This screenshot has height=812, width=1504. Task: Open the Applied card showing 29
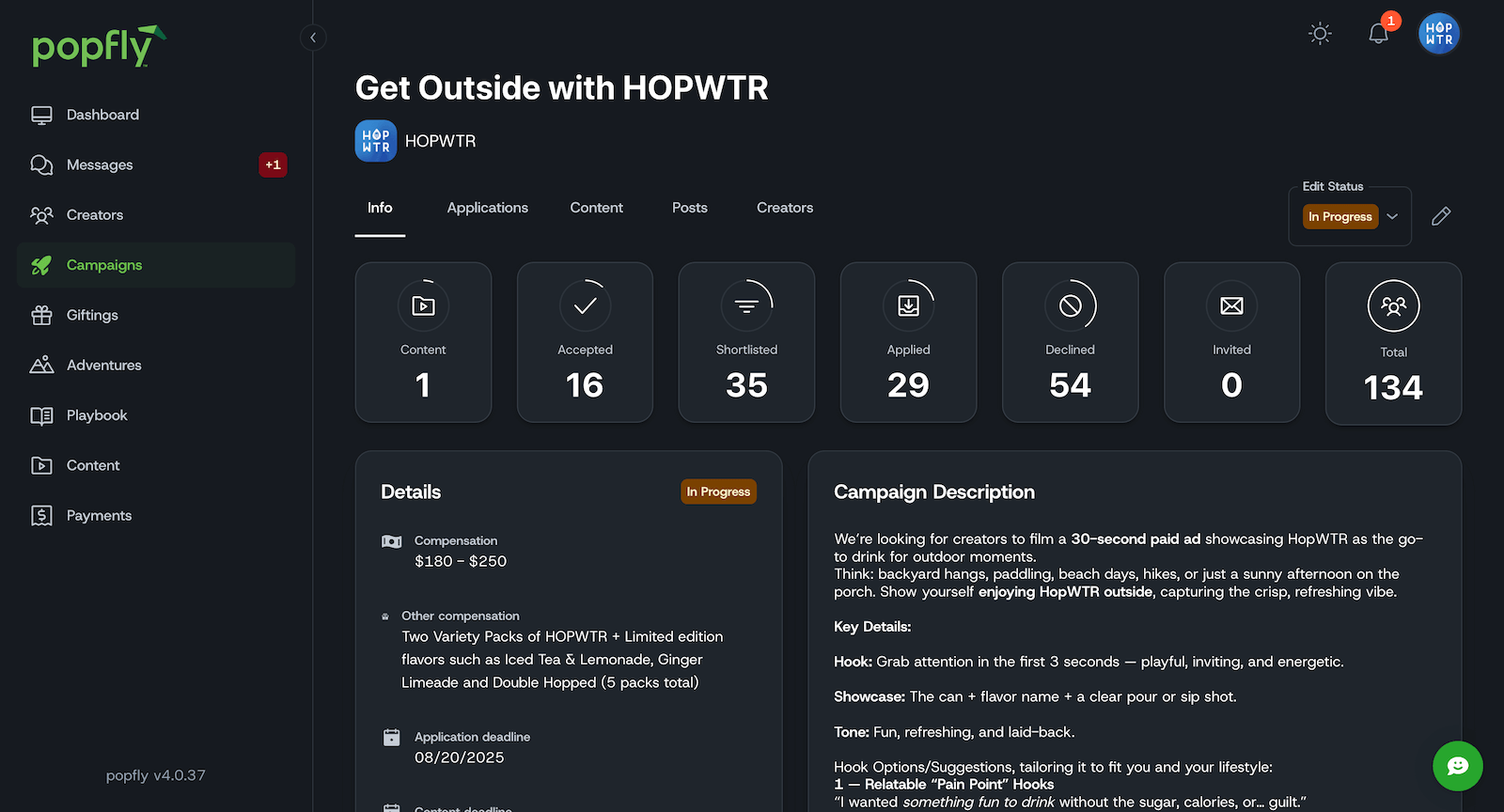pyautogui.click(x=908, y=342)
